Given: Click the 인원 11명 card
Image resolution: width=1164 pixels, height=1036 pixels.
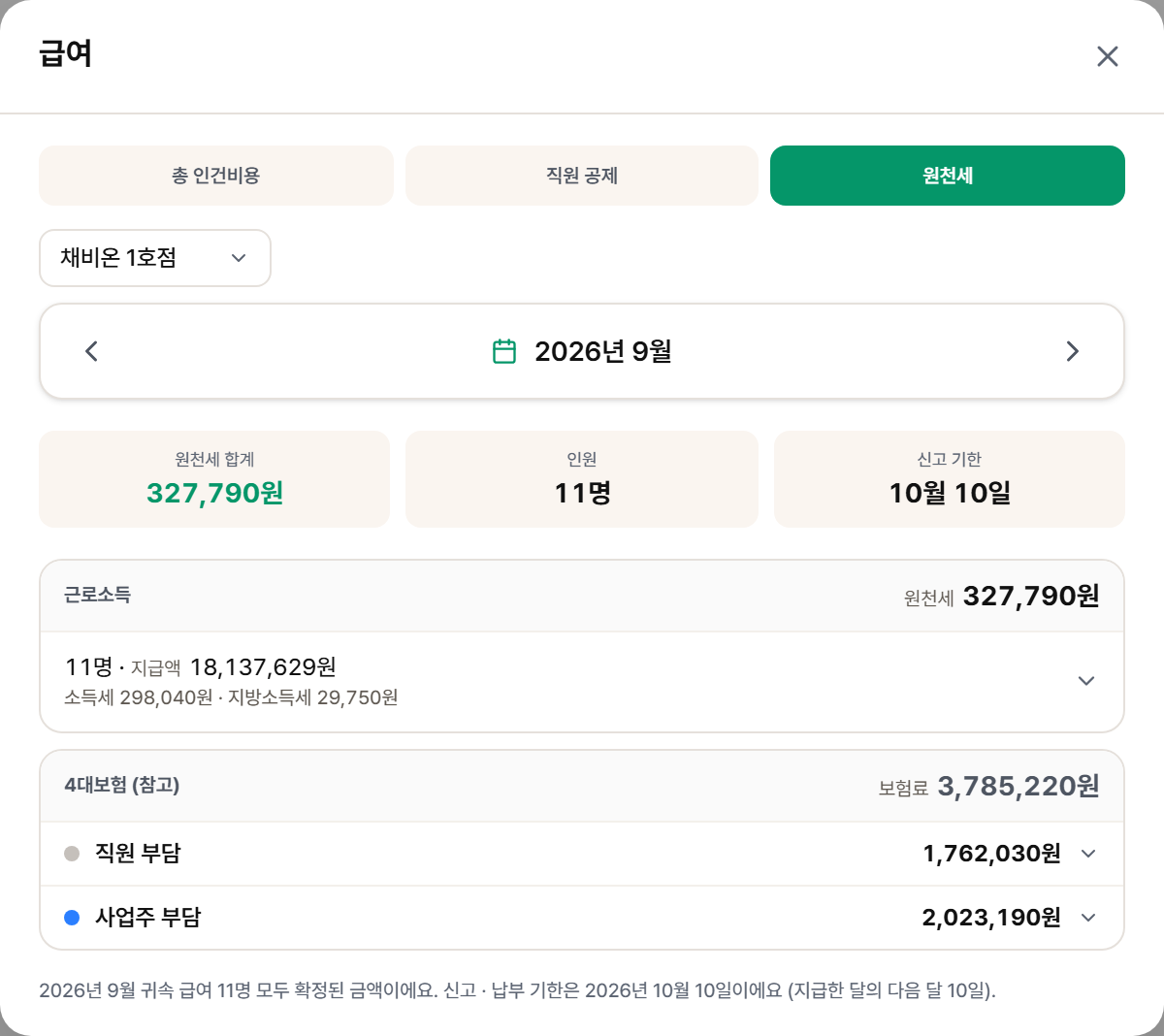Looking at the screenshot, I should tap(582, 479).
